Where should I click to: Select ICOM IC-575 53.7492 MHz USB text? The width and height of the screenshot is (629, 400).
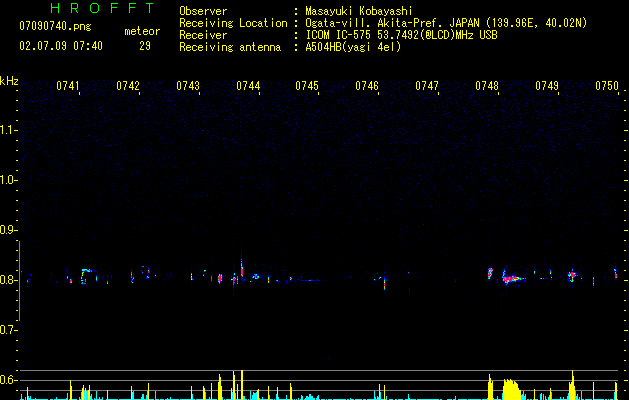point(402,35)
